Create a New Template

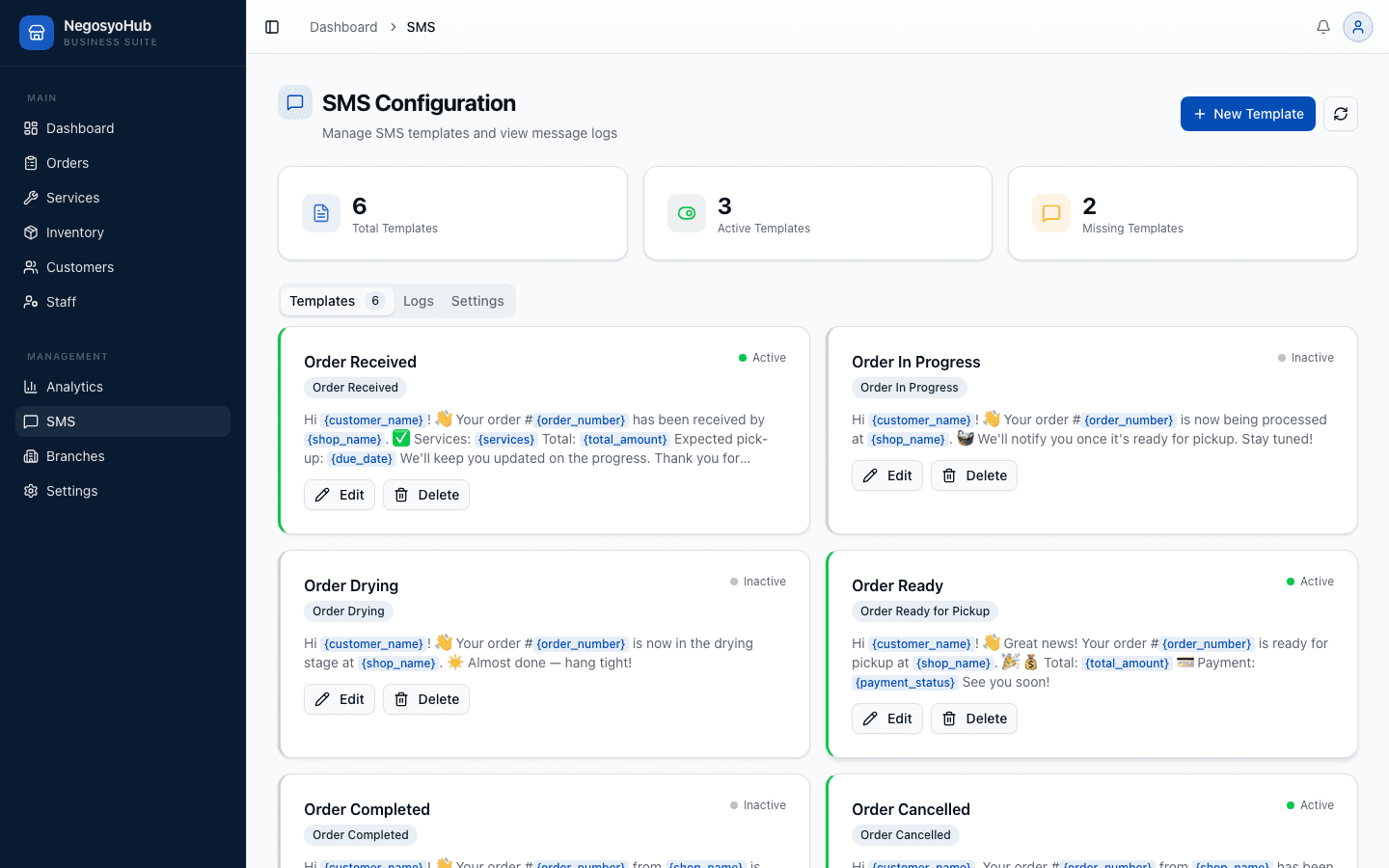1247,114
